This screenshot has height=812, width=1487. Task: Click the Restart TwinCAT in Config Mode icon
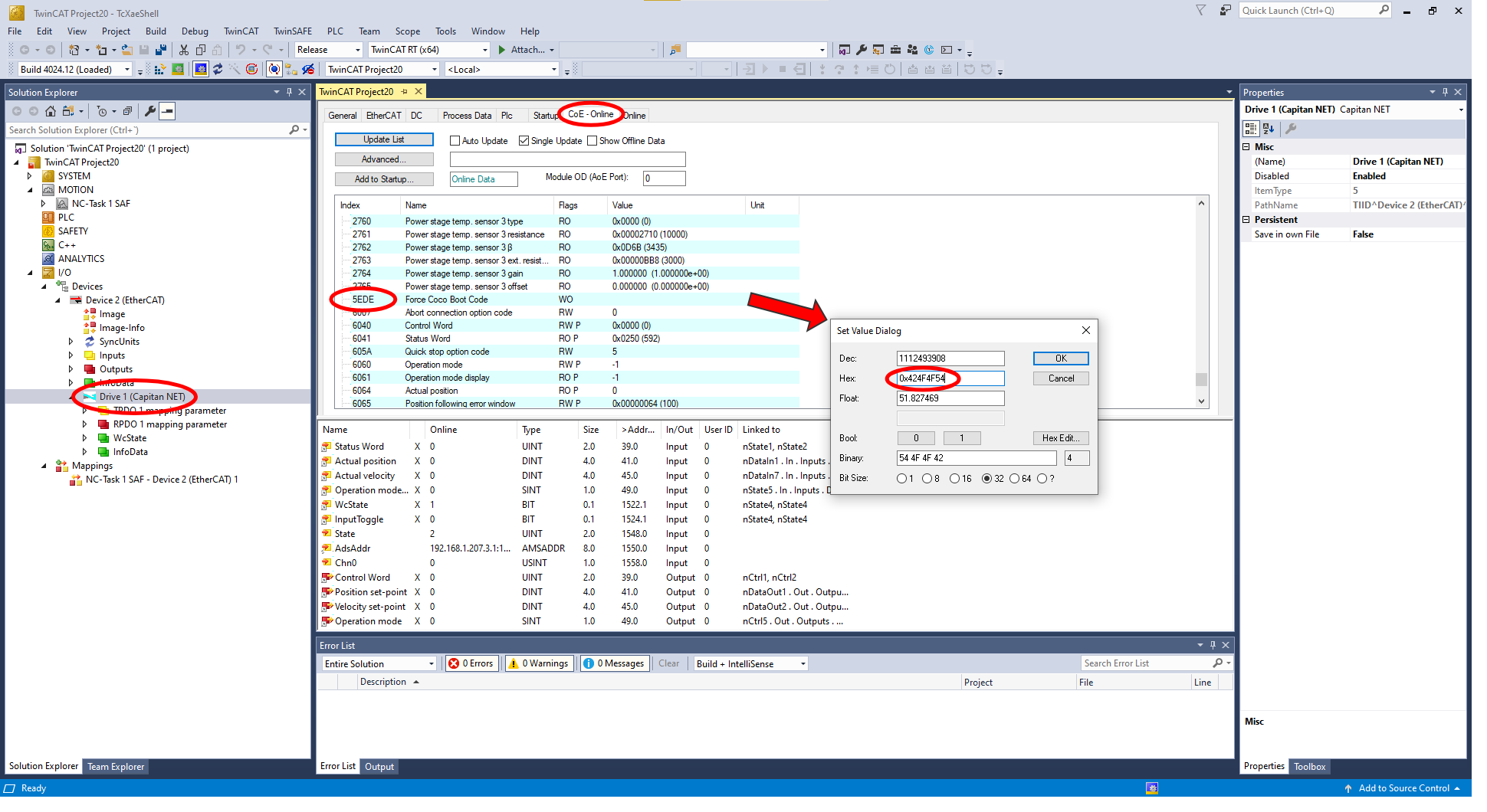pyautogui.click(x=200, y=70)
